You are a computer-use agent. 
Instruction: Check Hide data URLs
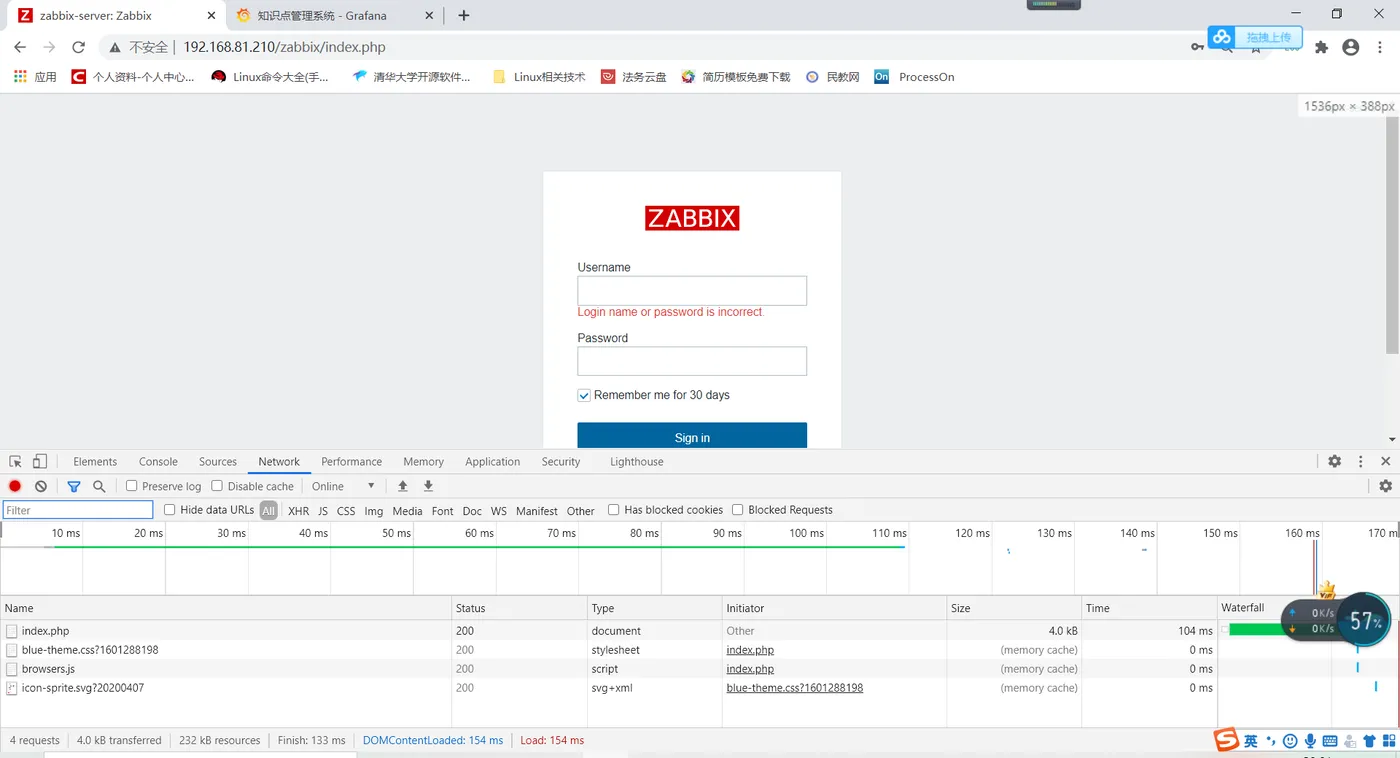pyautogui.click(x=170, y=510)
